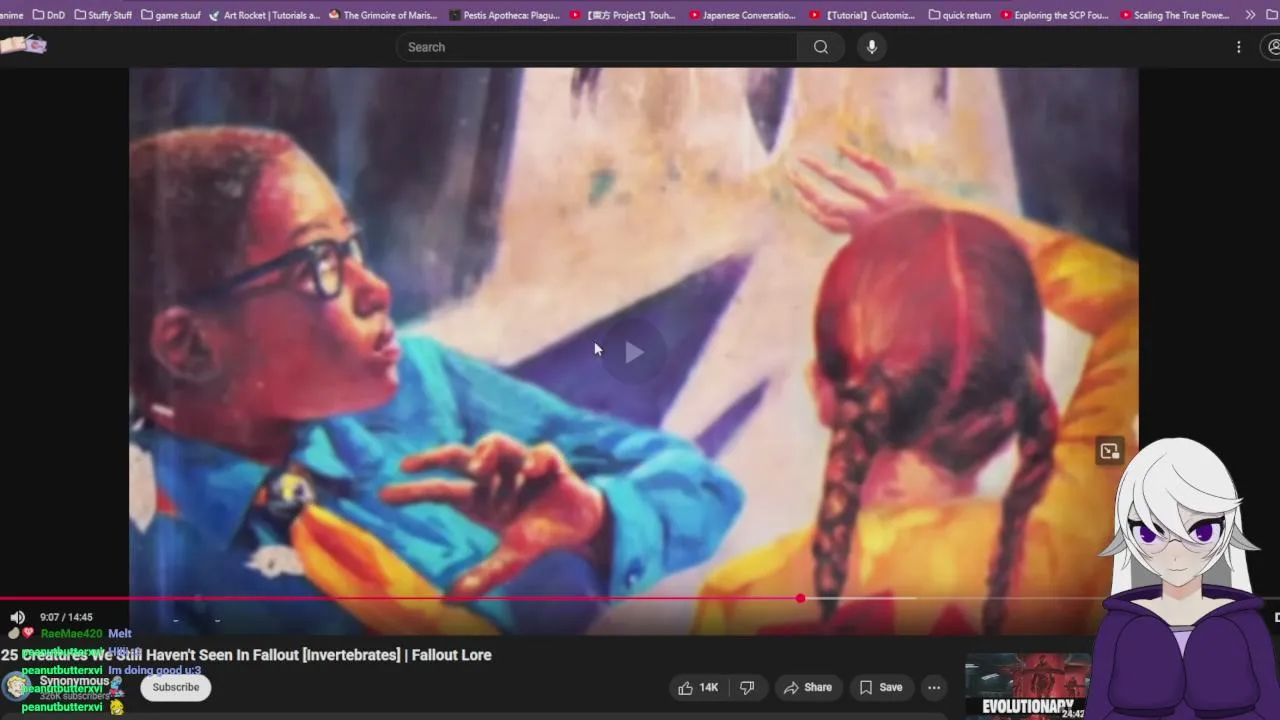Click the YouTube search input field

[x=597, y=47]
